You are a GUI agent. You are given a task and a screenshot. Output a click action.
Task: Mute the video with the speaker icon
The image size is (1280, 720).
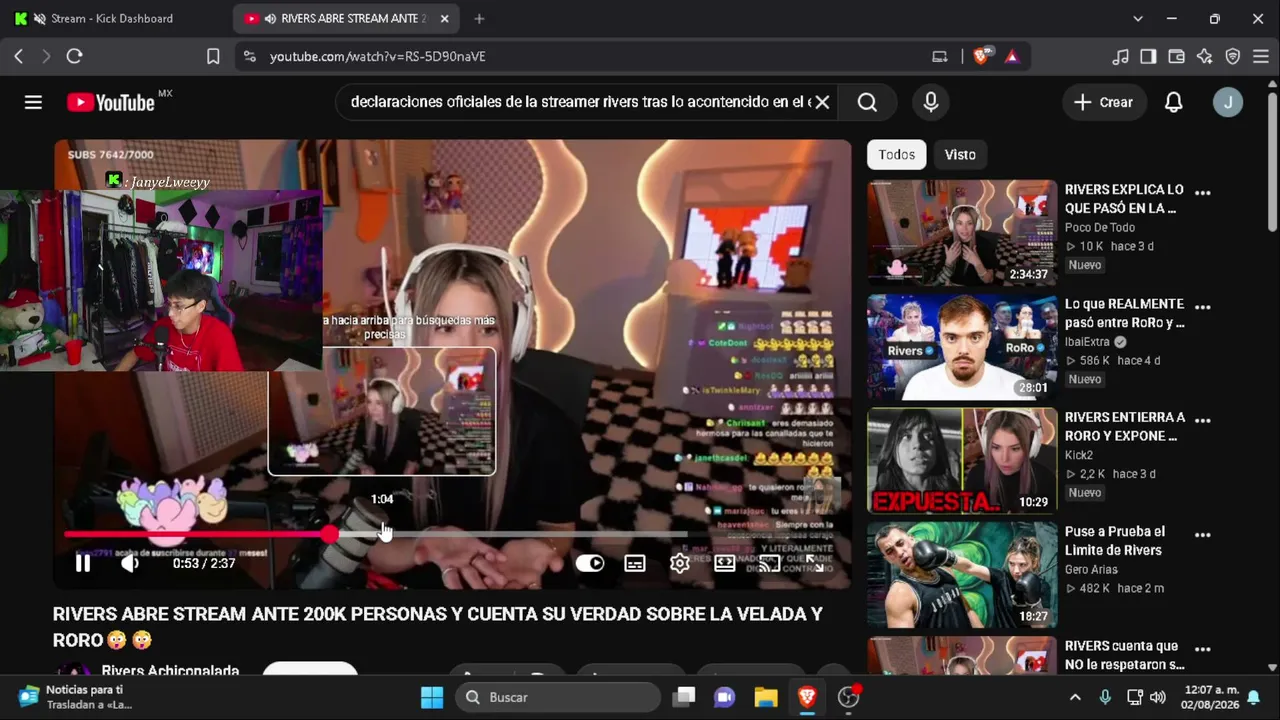tap(130, 563)
